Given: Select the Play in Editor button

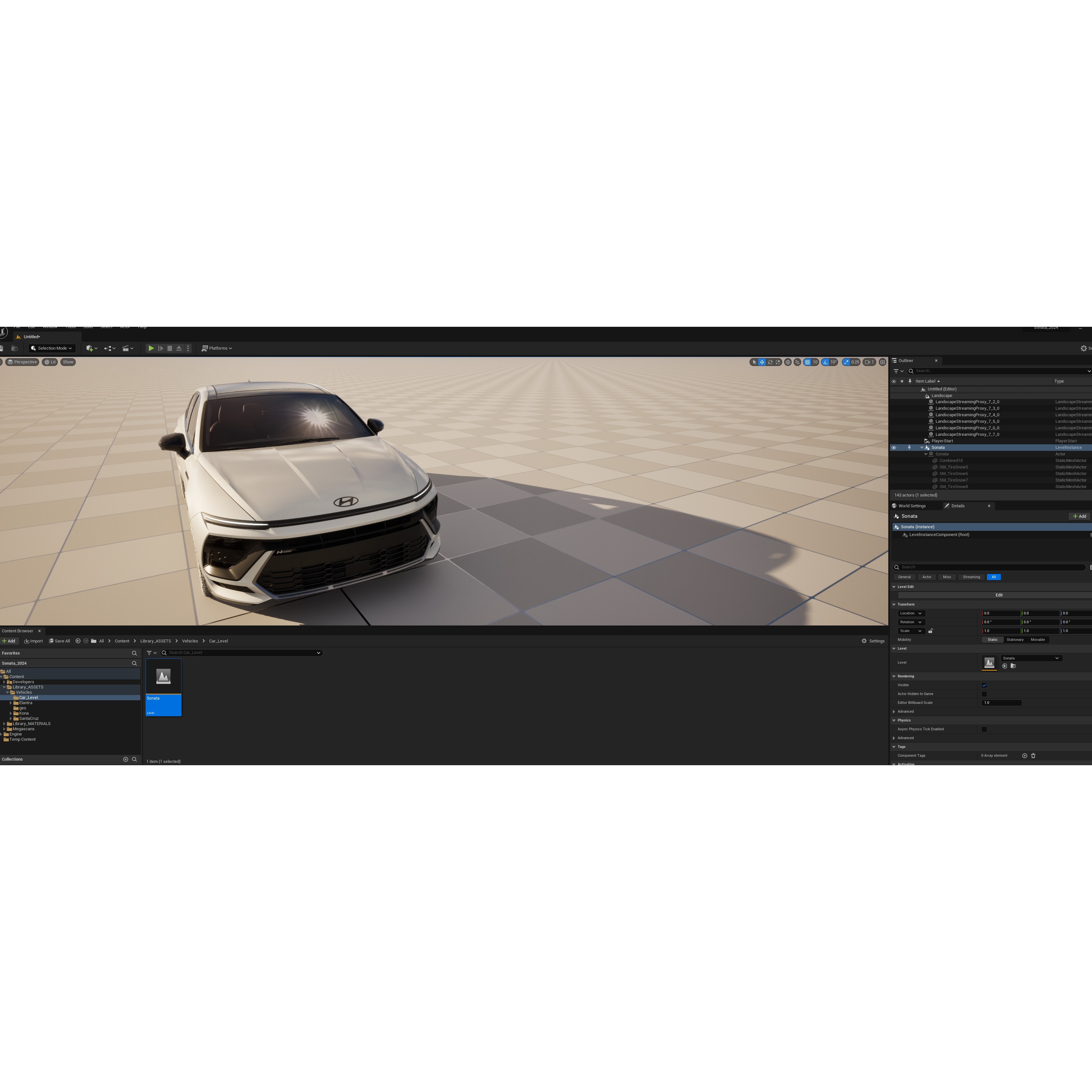Looking at the screenshot, I should [x=151, y=348].
